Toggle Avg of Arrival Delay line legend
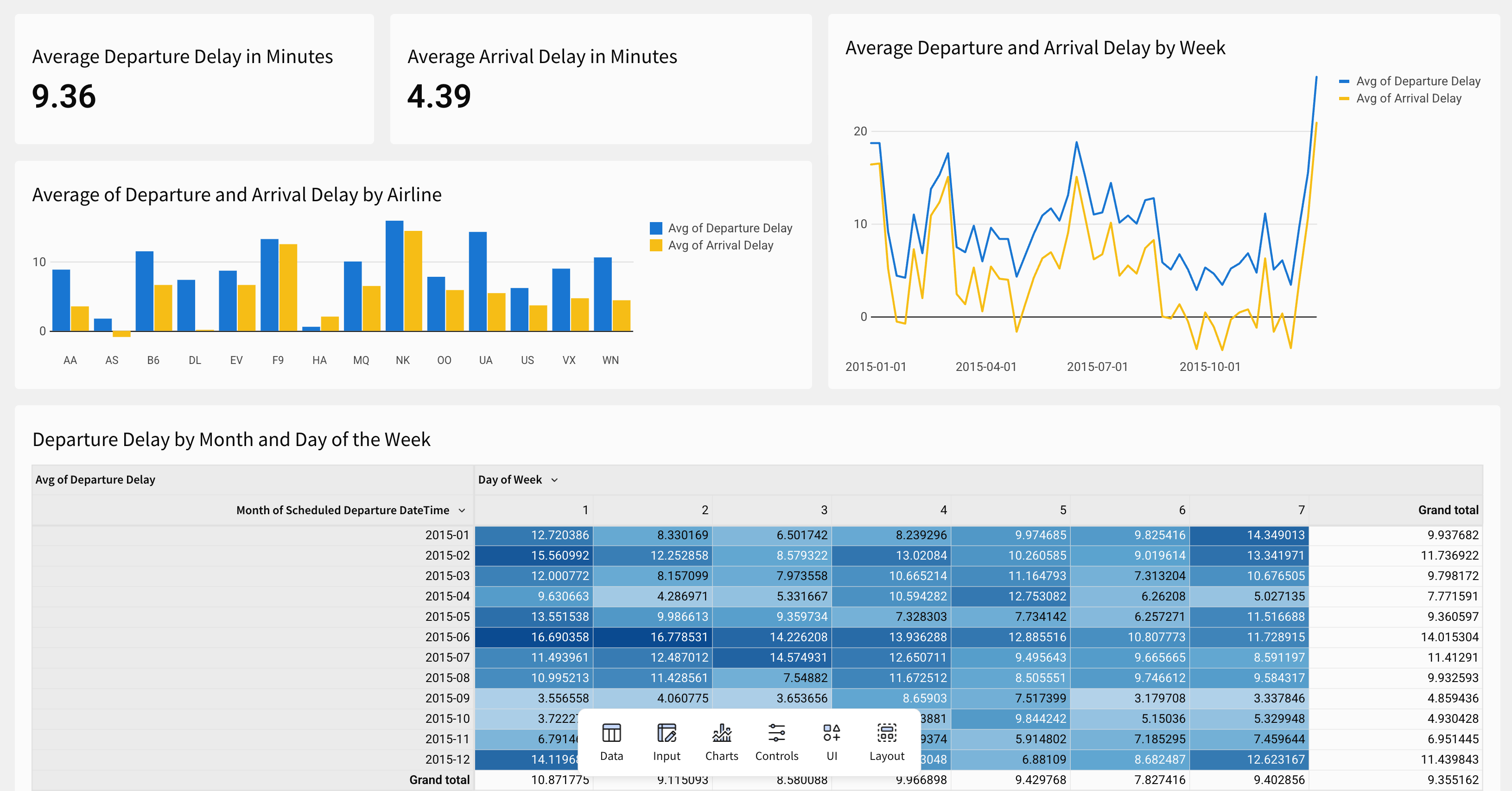Image resolution: width=1512 pixels, height=791 pixels. (1408, 99)
